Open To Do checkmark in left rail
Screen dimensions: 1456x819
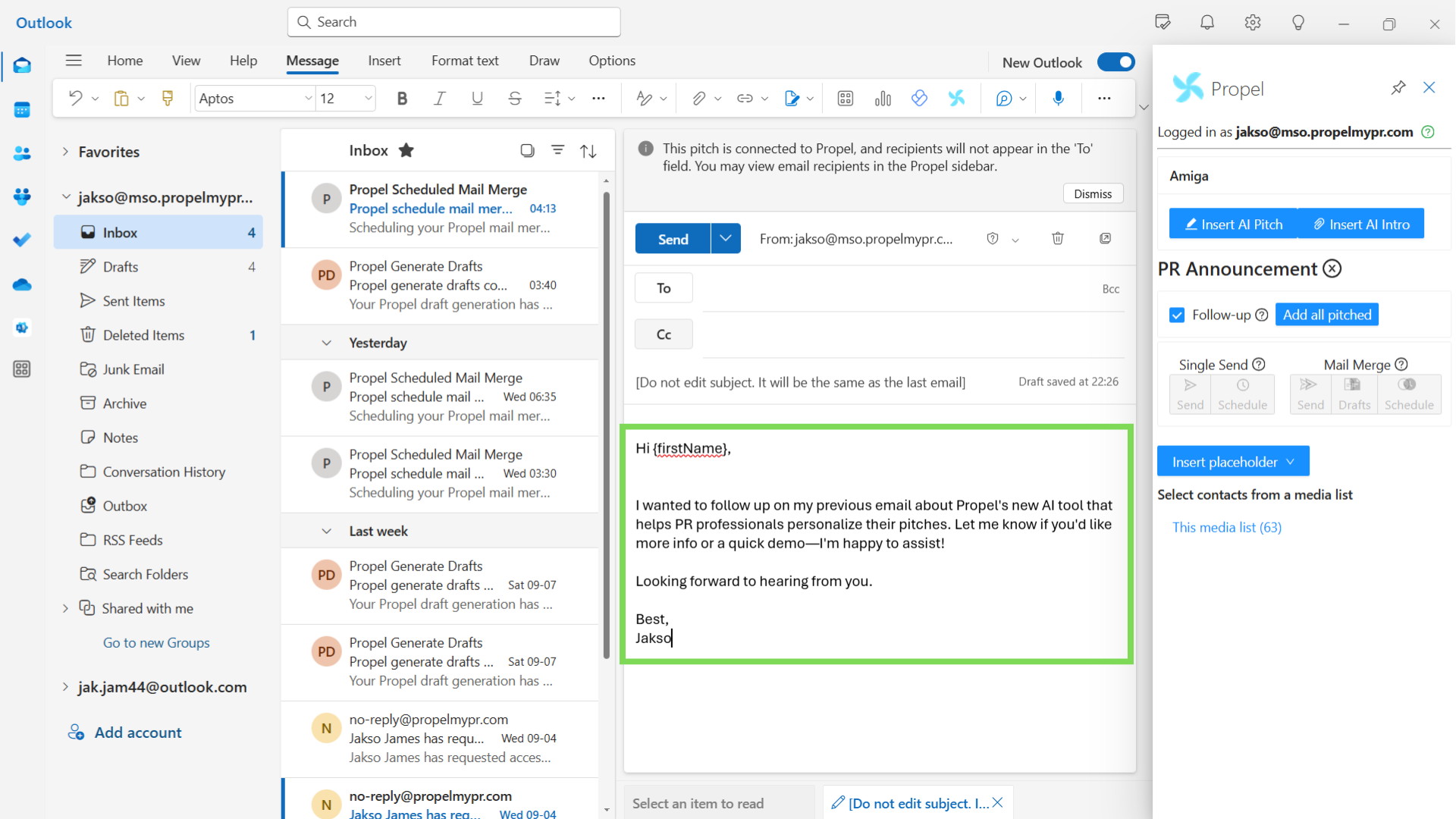[x=22, y=240]
